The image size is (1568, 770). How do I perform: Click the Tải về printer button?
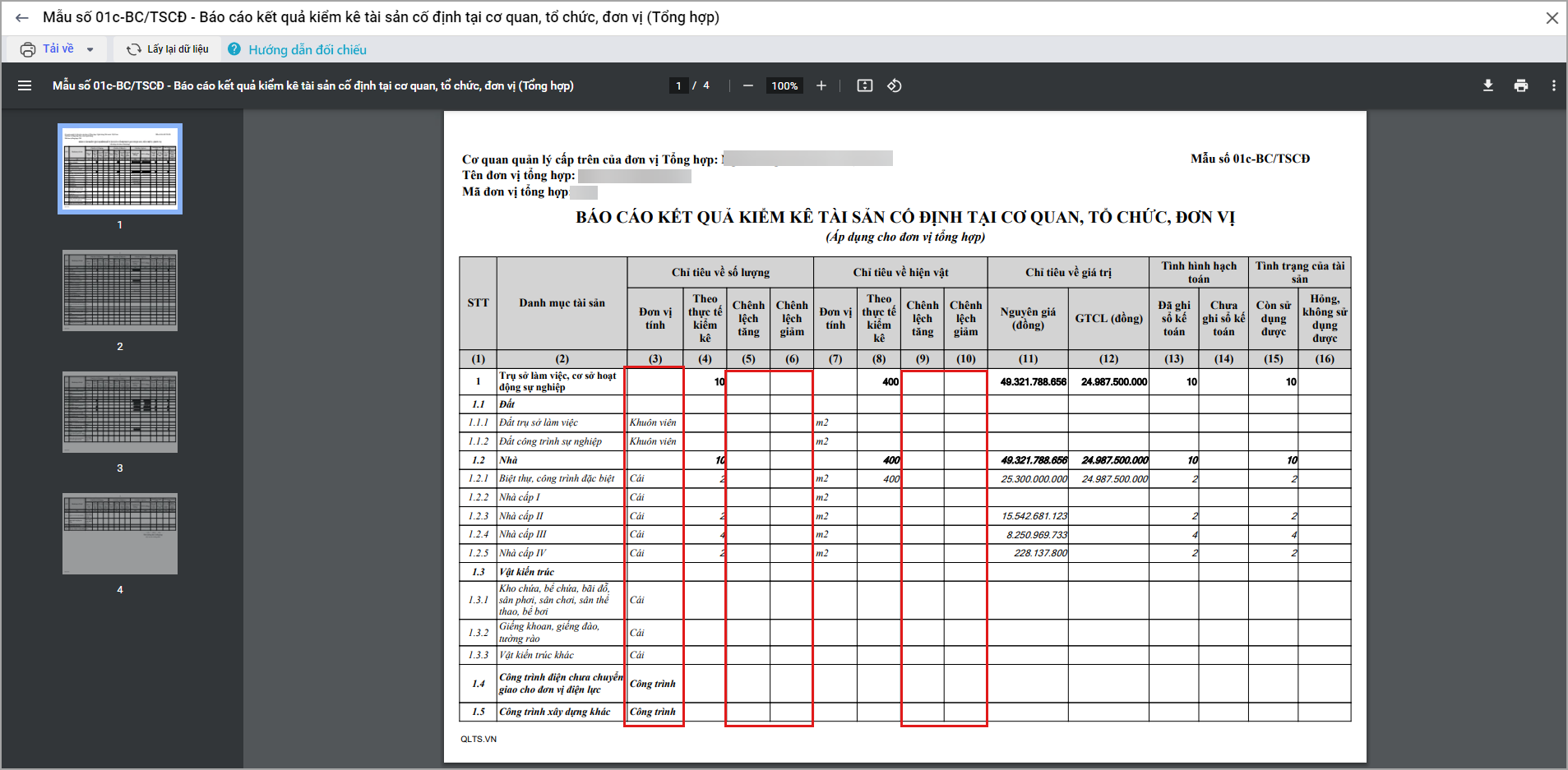coord(48,49)
